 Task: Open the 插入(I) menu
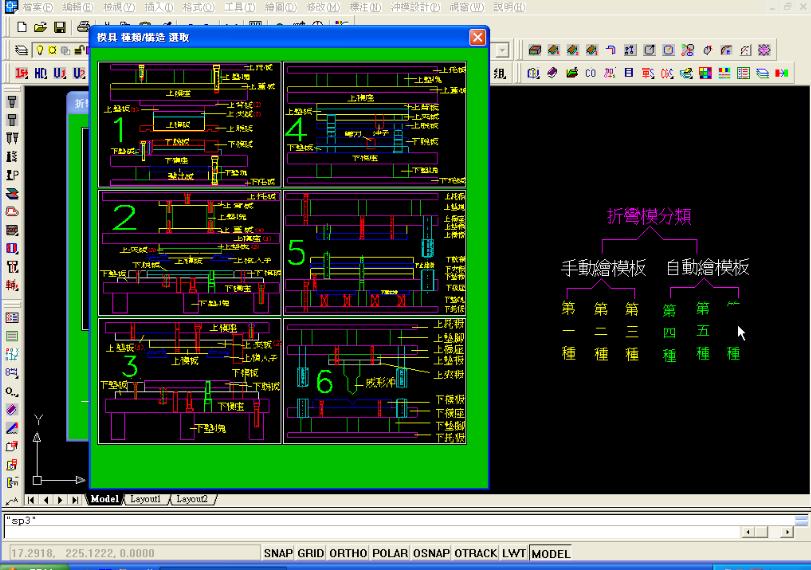pyautogui.click(x=159, y=7)
